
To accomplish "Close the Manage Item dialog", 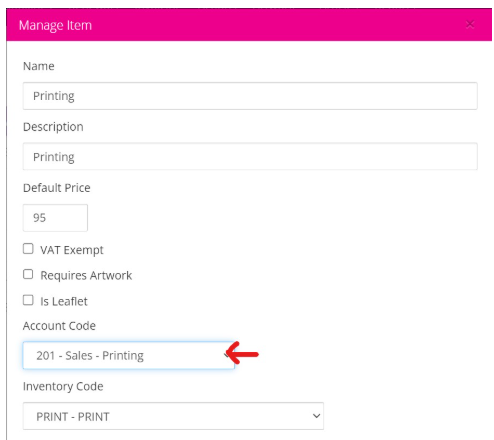I will tap(470, 24).
